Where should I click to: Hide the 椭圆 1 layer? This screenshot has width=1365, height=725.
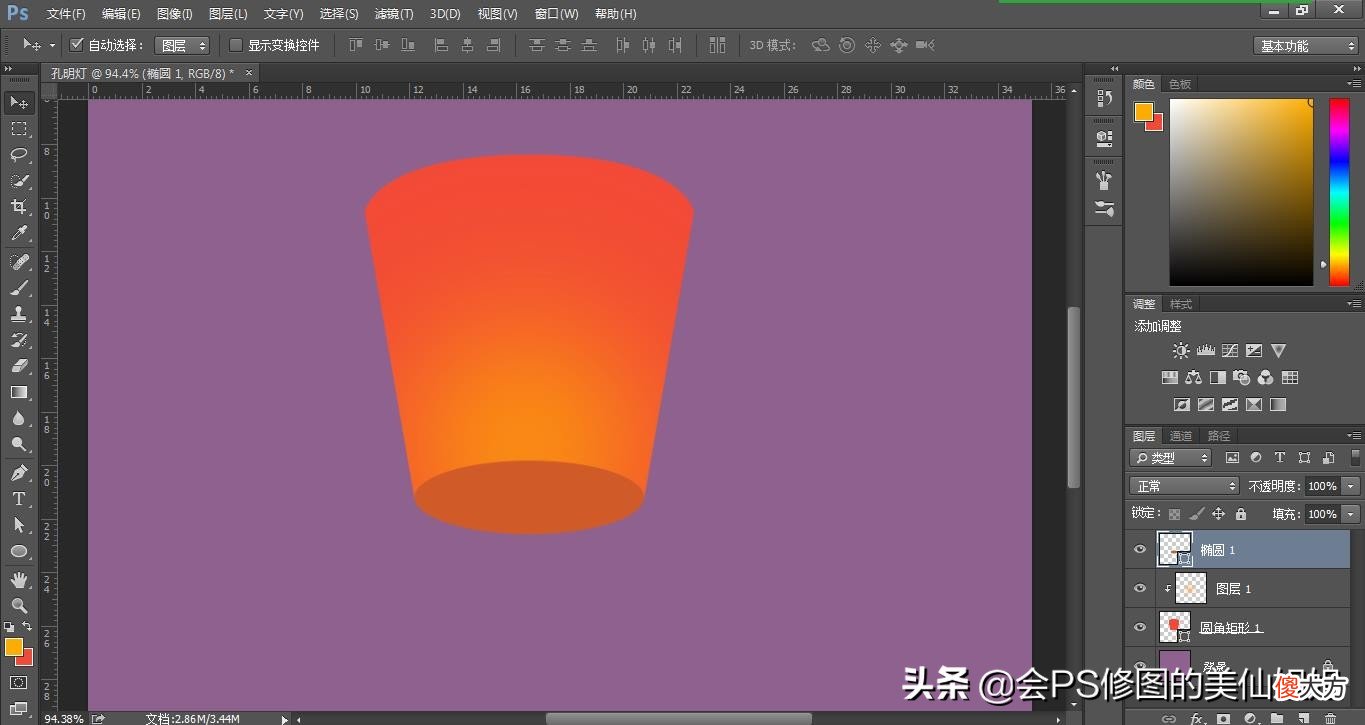[1140, 550]
